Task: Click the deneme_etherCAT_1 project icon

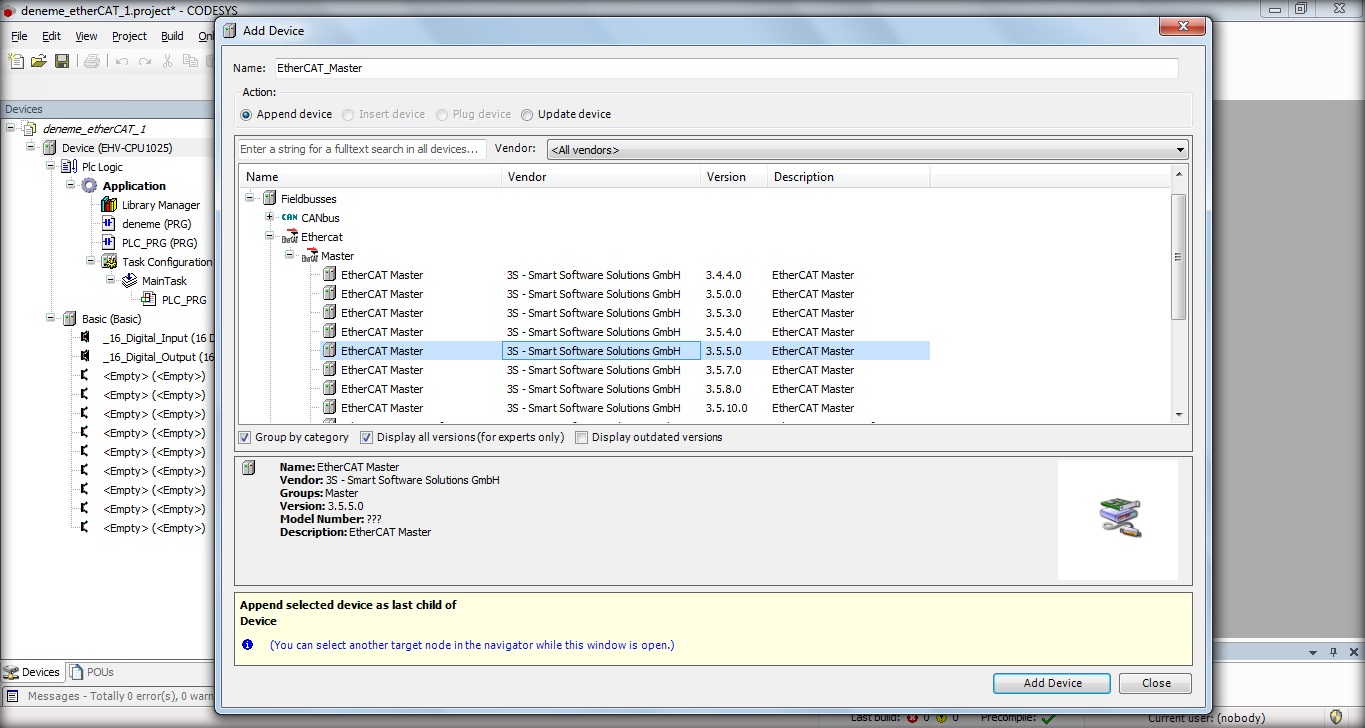Action: (x=29, y=129)
